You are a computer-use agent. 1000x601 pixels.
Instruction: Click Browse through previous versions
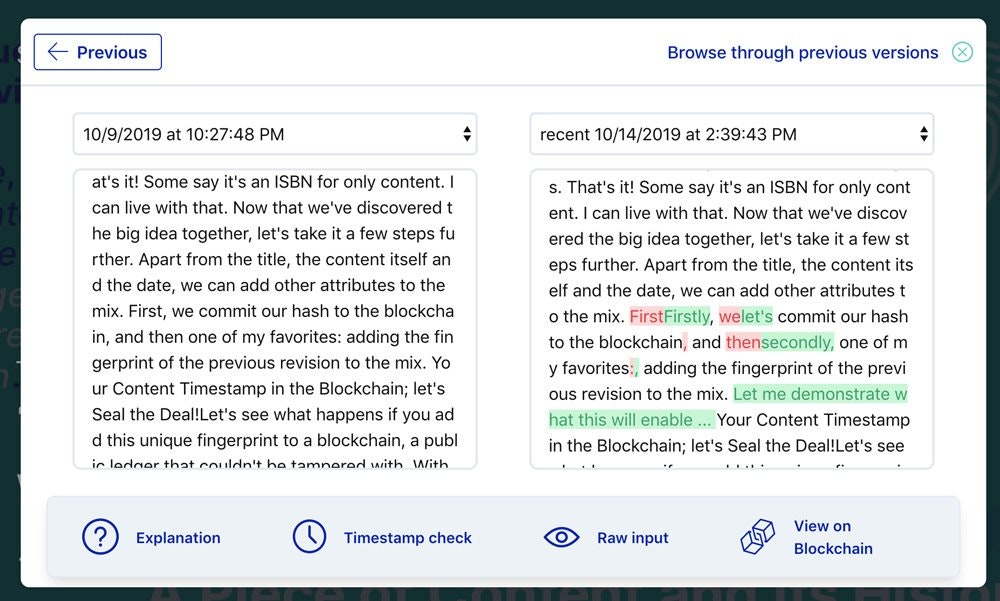[x=802, y=52]
